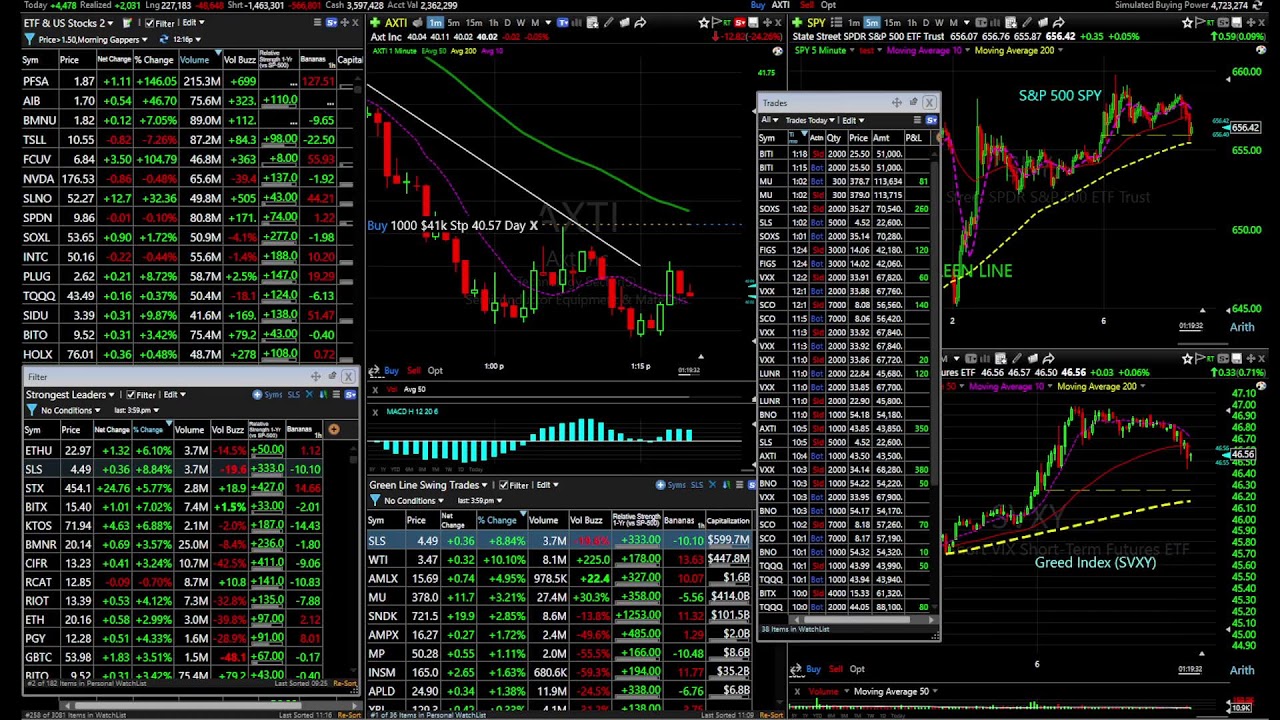1280x720 pixels.
Task: Click Arith scale button on SPY chart
Action: point(1241,327)
